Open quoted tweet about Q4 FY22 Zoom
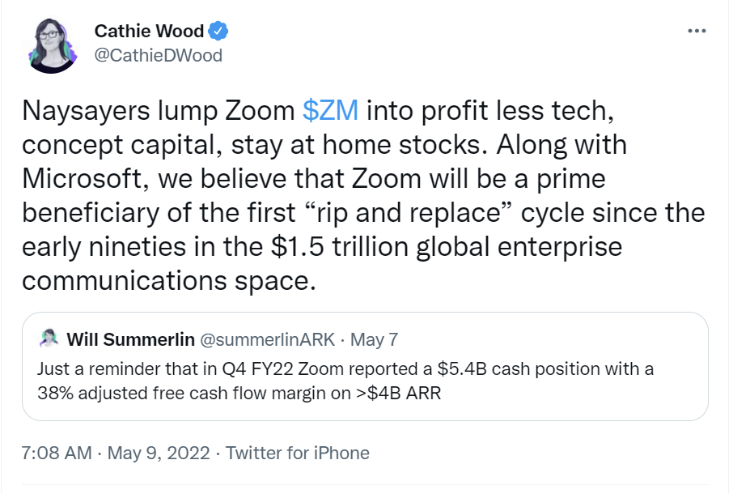This screenshot has width=750, height=494. coord(365,366)
